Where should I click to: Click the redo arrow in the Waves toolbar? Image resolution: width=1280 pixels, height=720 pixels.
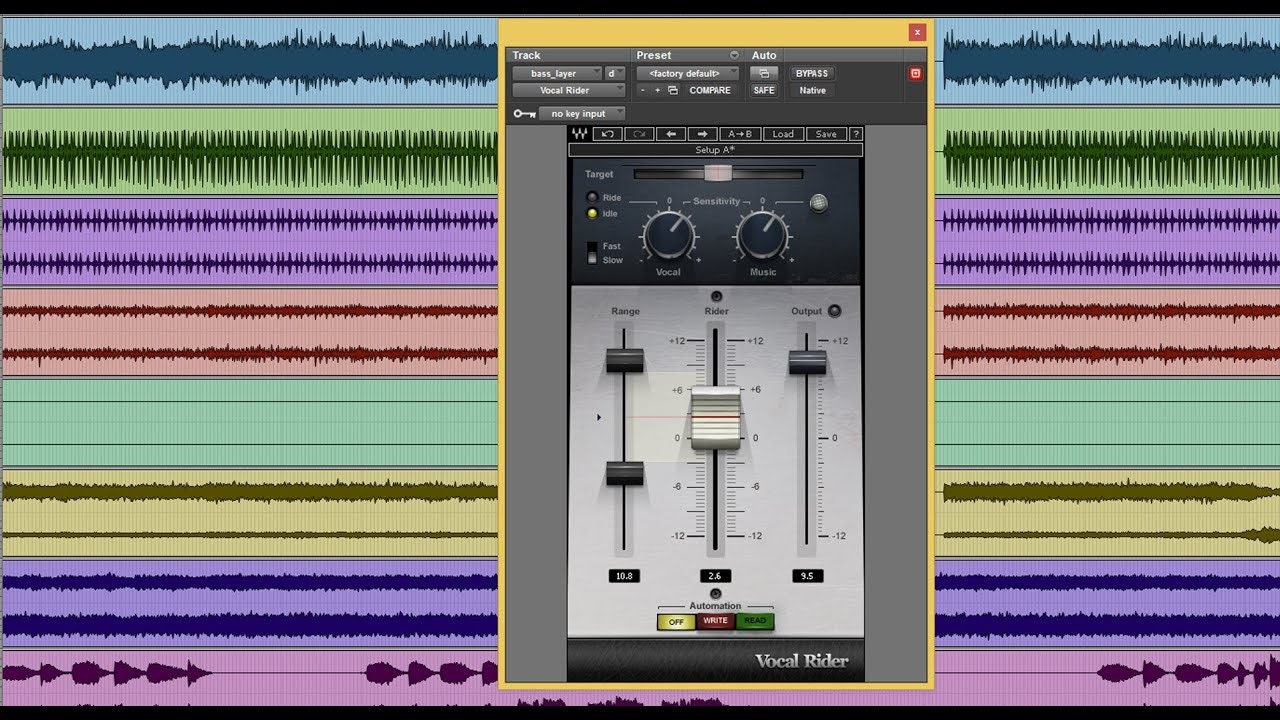point(640,134)
